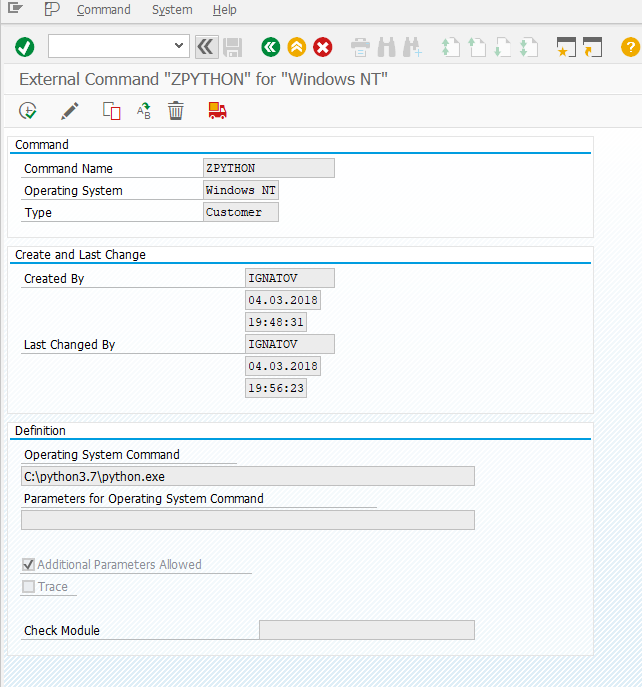Click the Check Module label

(62, 630)
